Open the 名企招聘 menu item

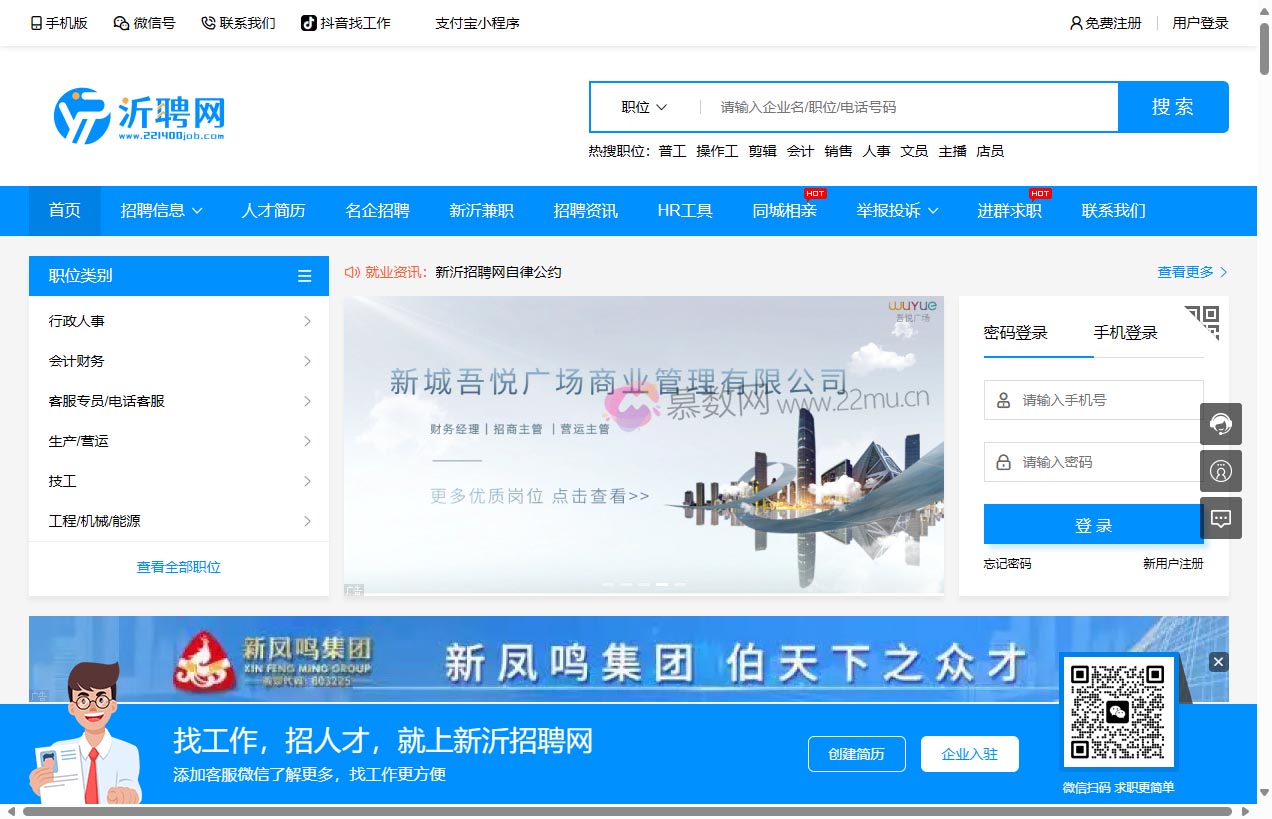[377, 211]
